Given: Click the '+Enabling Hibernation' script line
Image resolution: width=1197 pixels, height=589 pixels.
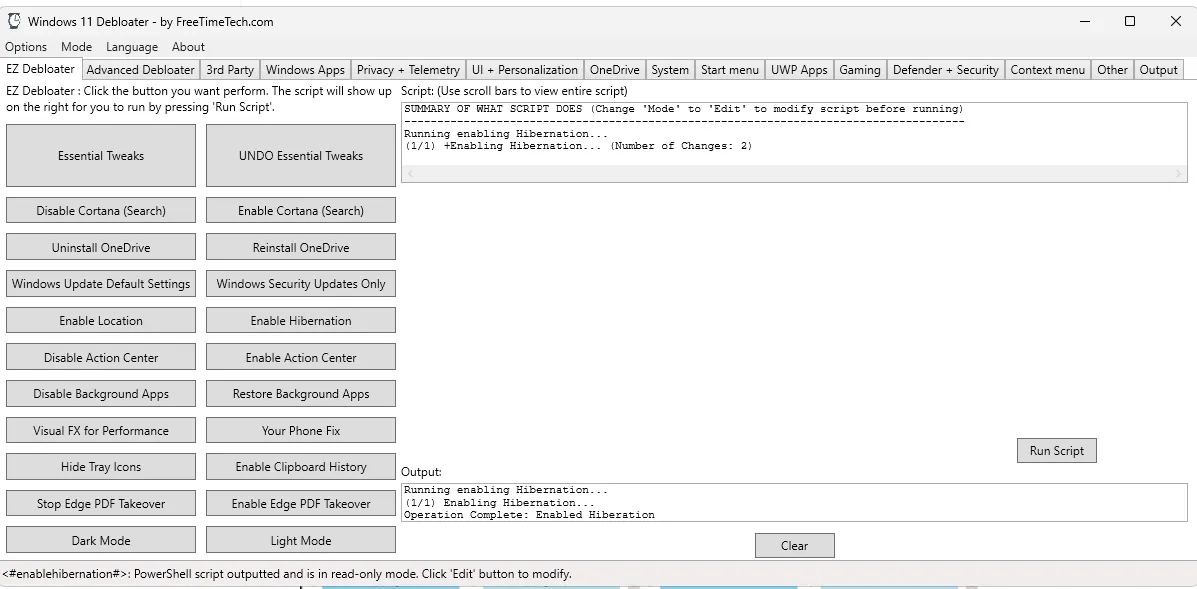Looking at the screenshot, I should click(578, 146).
